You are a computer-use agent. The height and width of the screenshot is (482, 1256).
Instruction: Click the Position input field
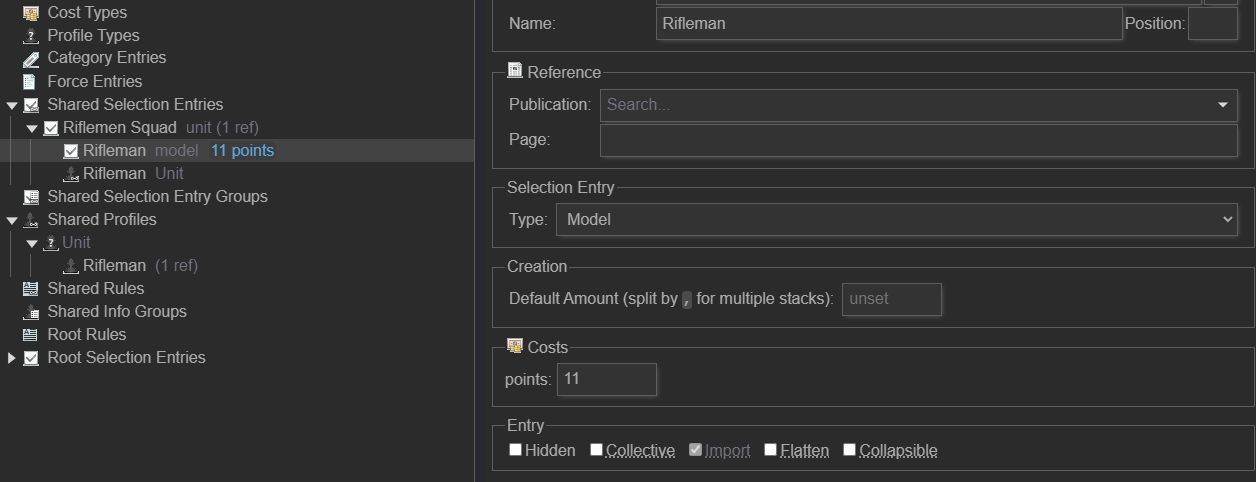click(x=1213, y=23)
